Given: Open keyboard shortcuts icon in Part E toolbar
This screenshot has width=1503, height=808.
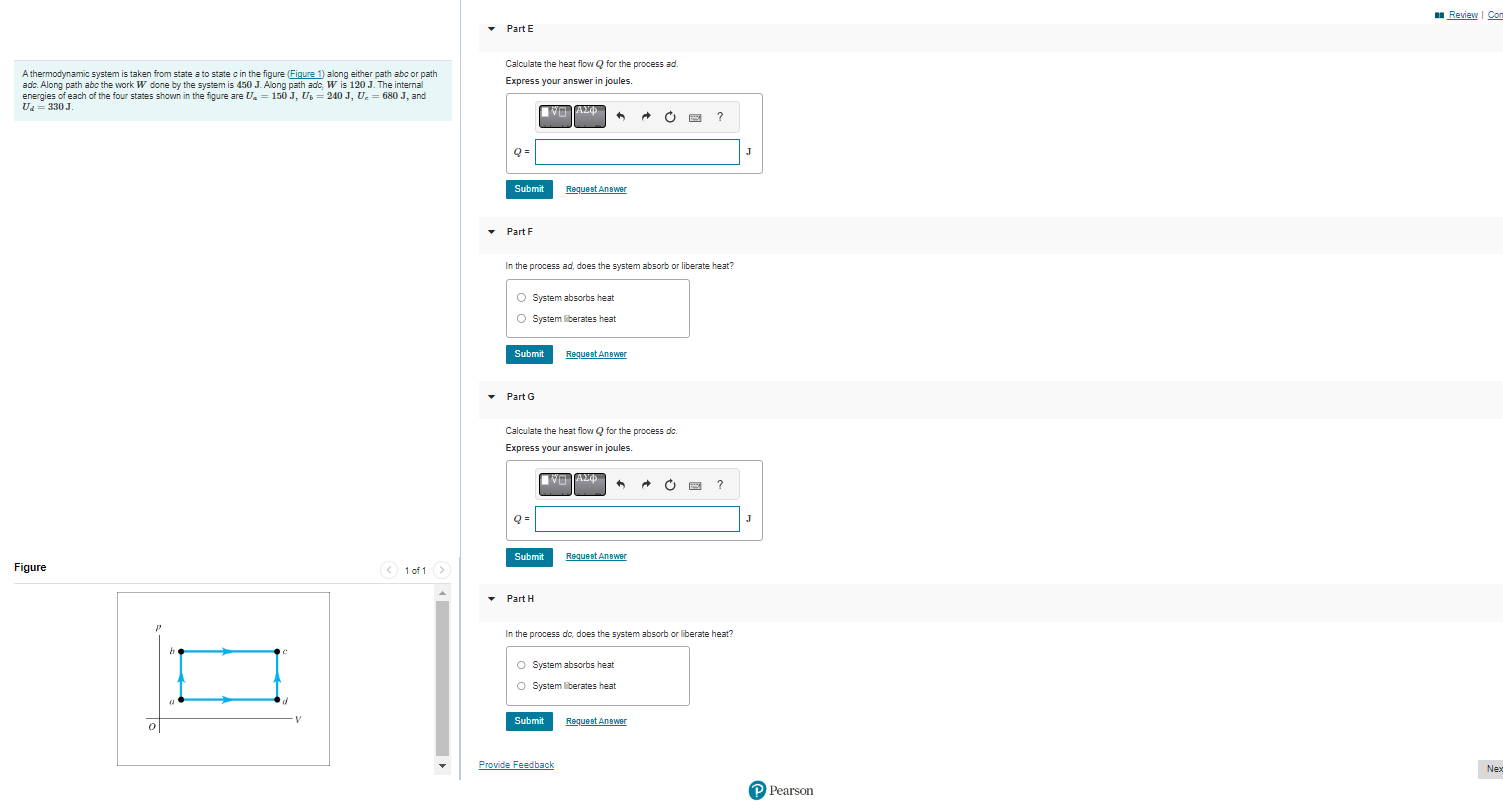Looking at the screenshot, I should pos(695,117).
